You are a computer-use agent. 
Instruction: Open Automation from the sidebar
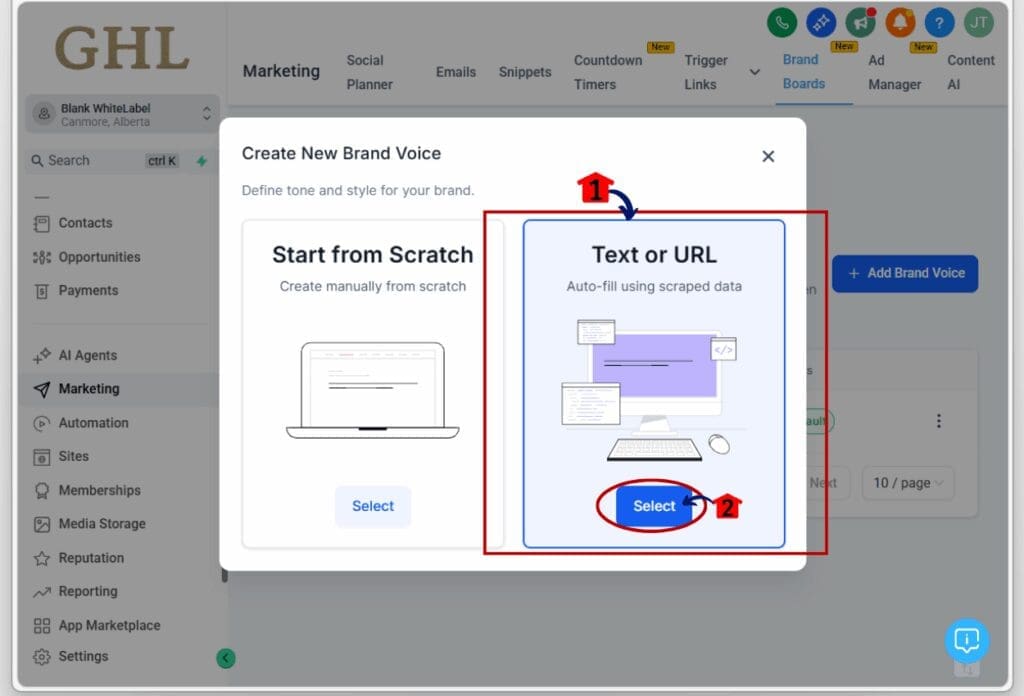[x=93, y=423]
